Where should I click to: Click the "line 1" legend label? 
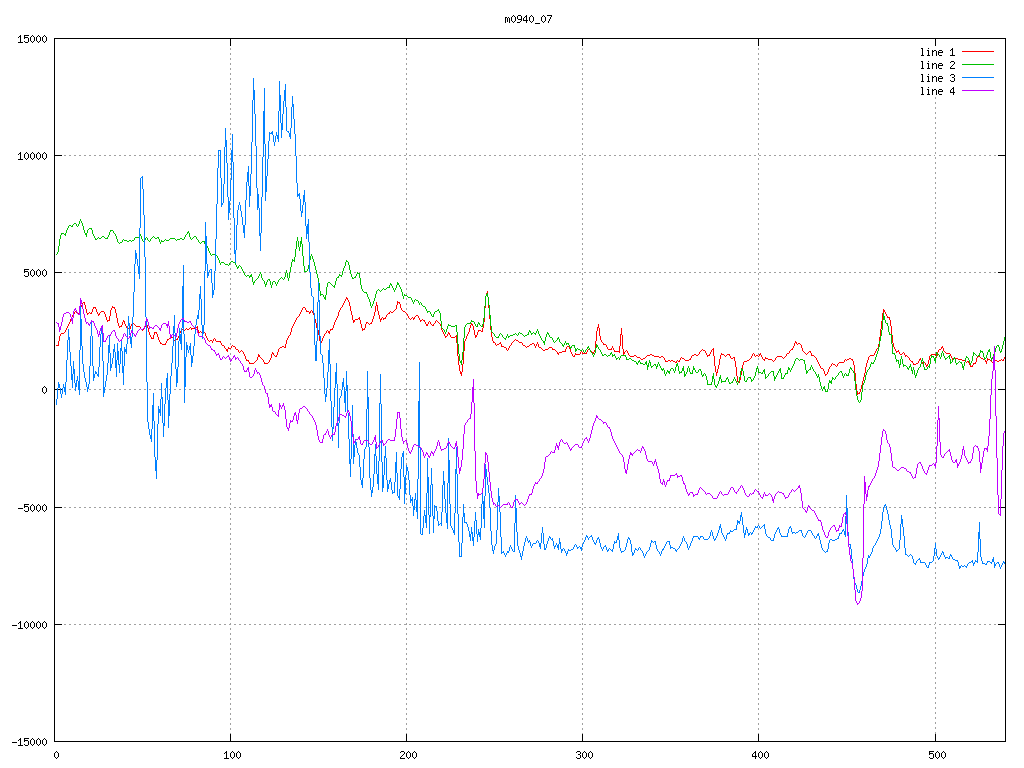tap(937, 52)
